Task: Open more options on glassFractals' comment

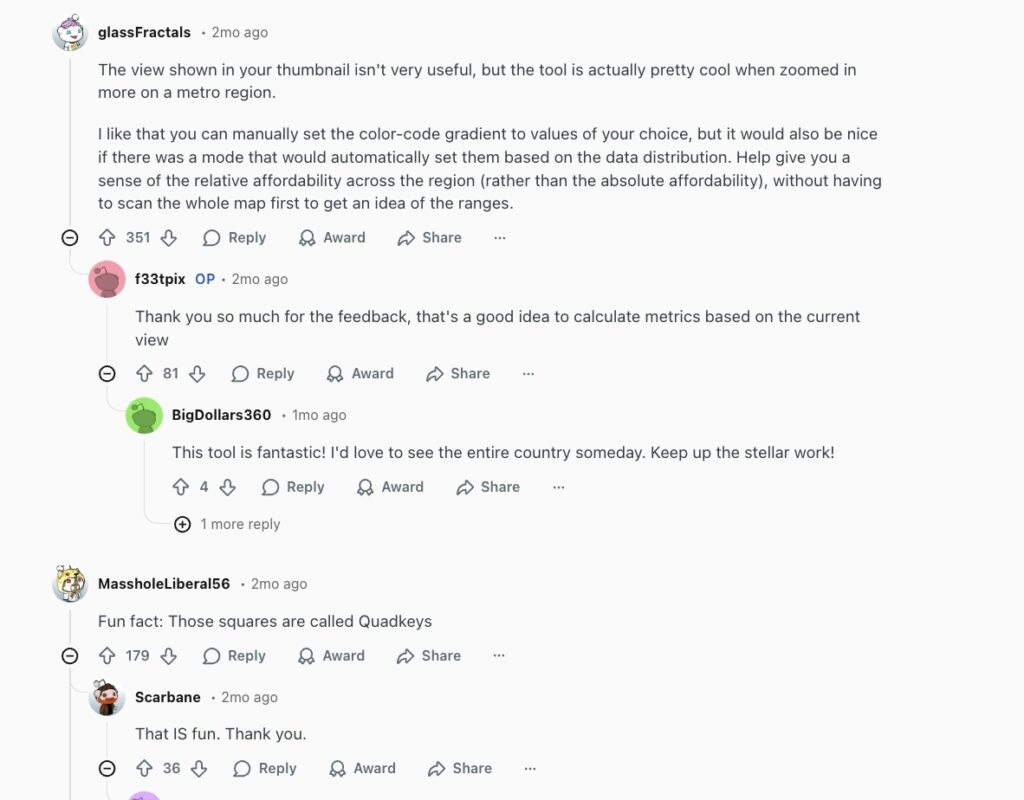Action: [x=499, y=238]
